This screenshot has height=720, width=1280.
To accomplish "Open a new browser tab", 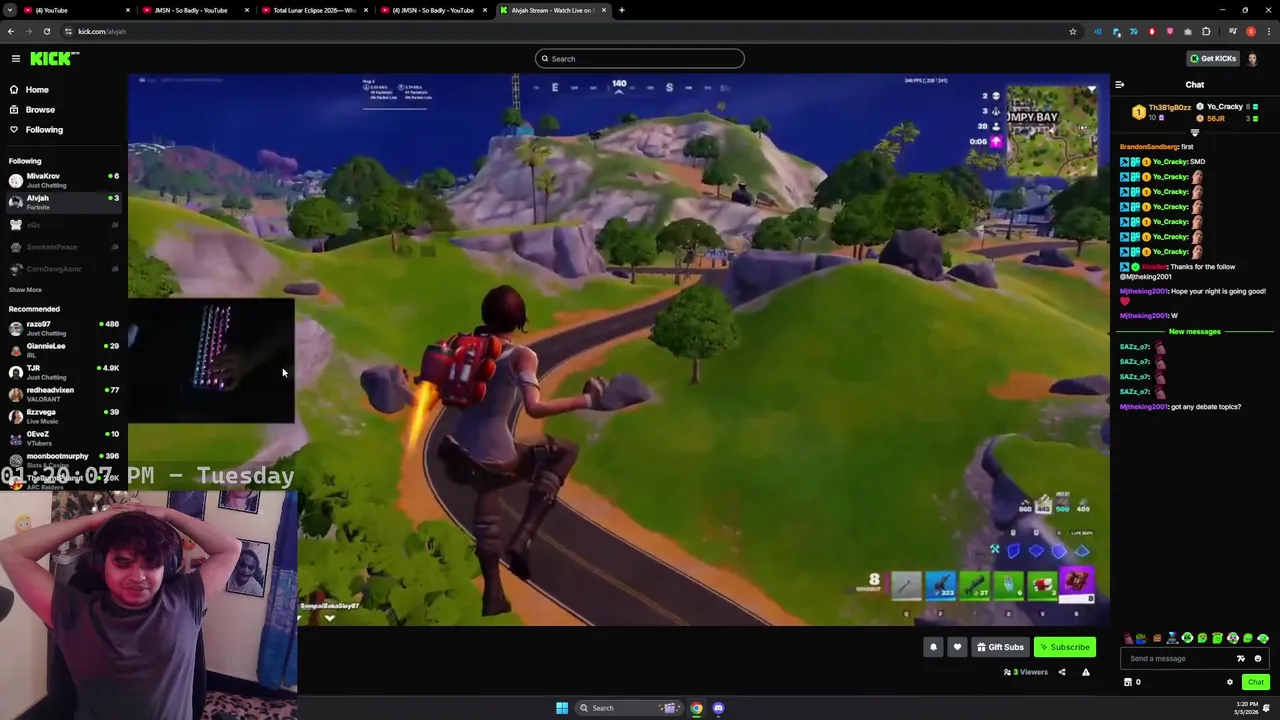I will point(622,10).
